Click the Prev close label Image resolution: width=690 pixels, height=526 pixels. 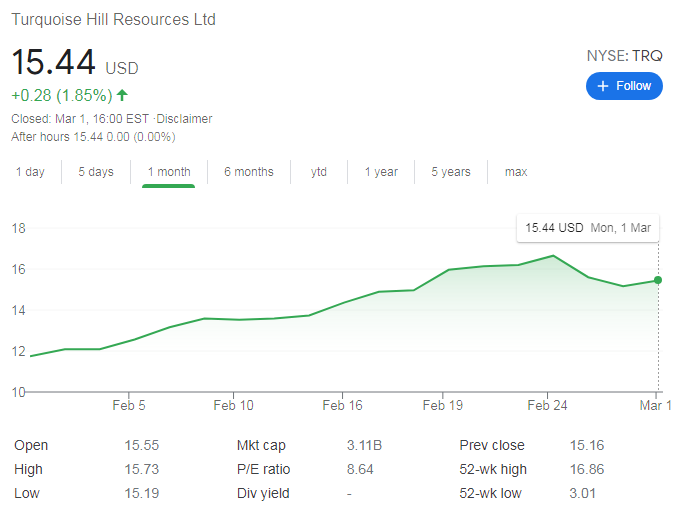coord(492,445)
